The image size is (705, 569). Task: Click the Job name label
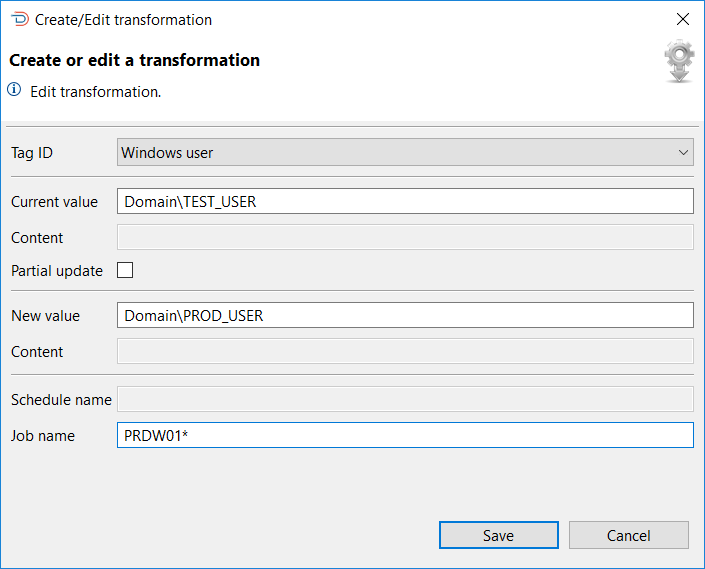(x=43, y=436)
